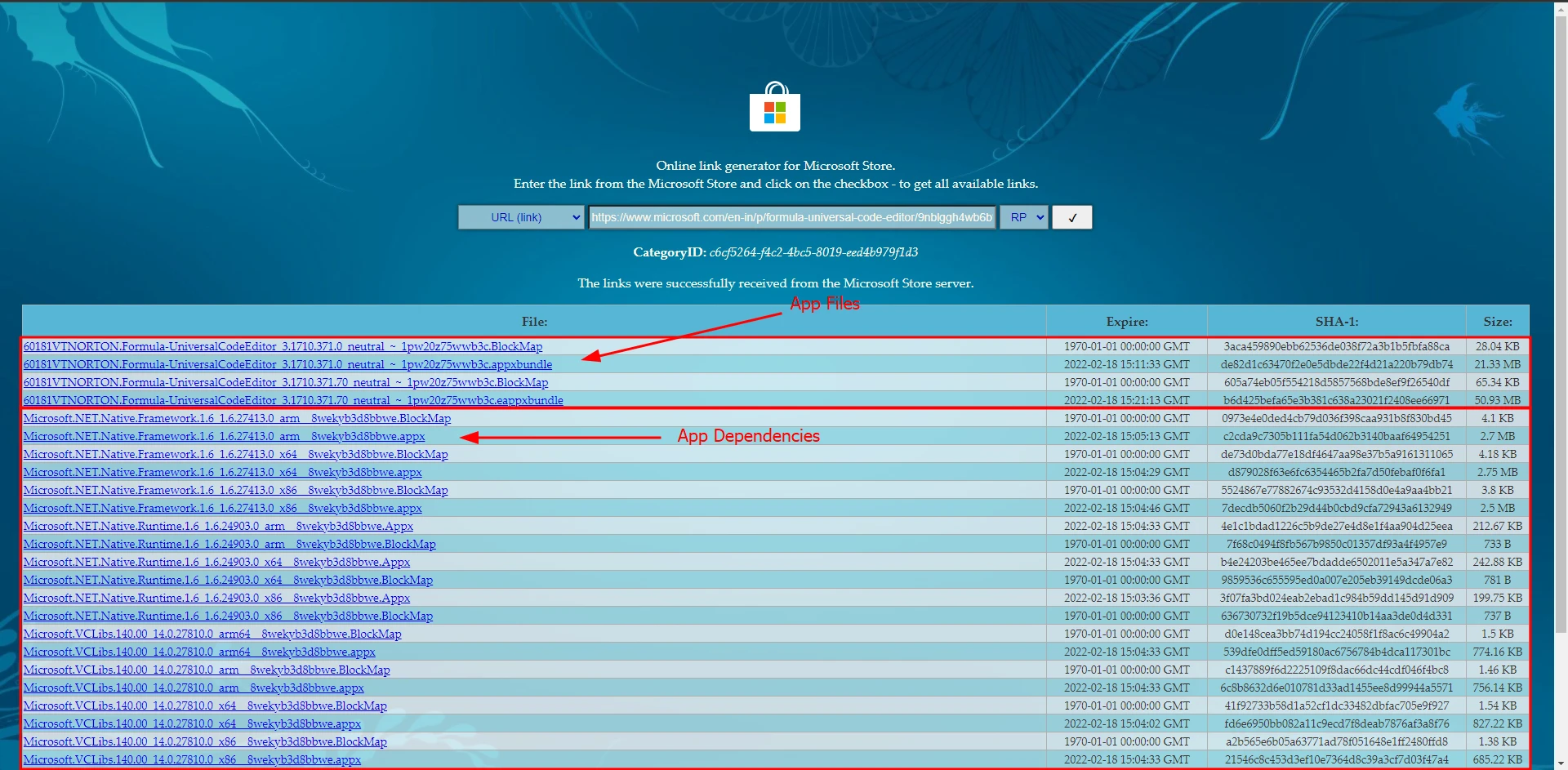The width and height of the screenshot is (1568, 770).
Task: Click the Microsoft Store bag logo
Action: tap(775, 106)
